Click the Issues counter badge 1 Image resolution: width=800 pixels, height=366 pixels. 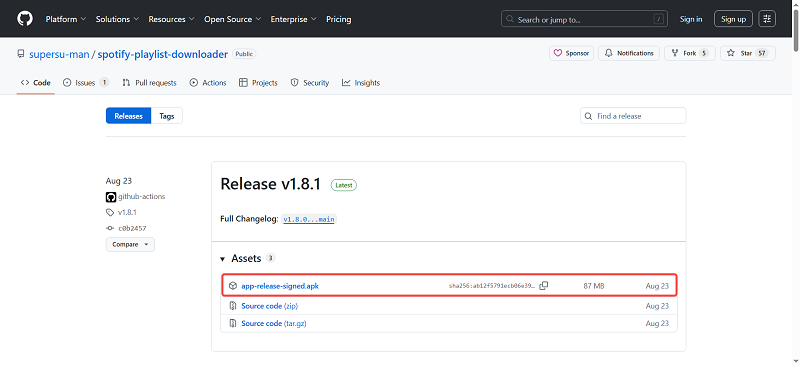coord(104,82)
